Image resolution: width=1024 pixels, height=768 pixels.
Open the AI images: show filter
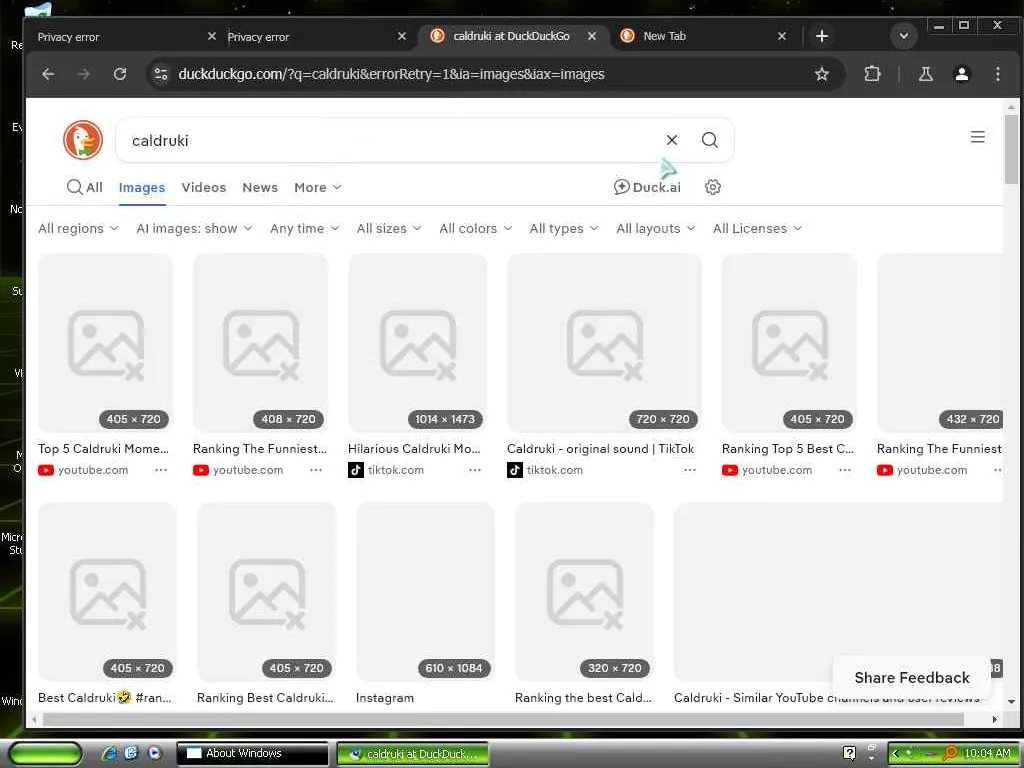(x=194, y=229)
